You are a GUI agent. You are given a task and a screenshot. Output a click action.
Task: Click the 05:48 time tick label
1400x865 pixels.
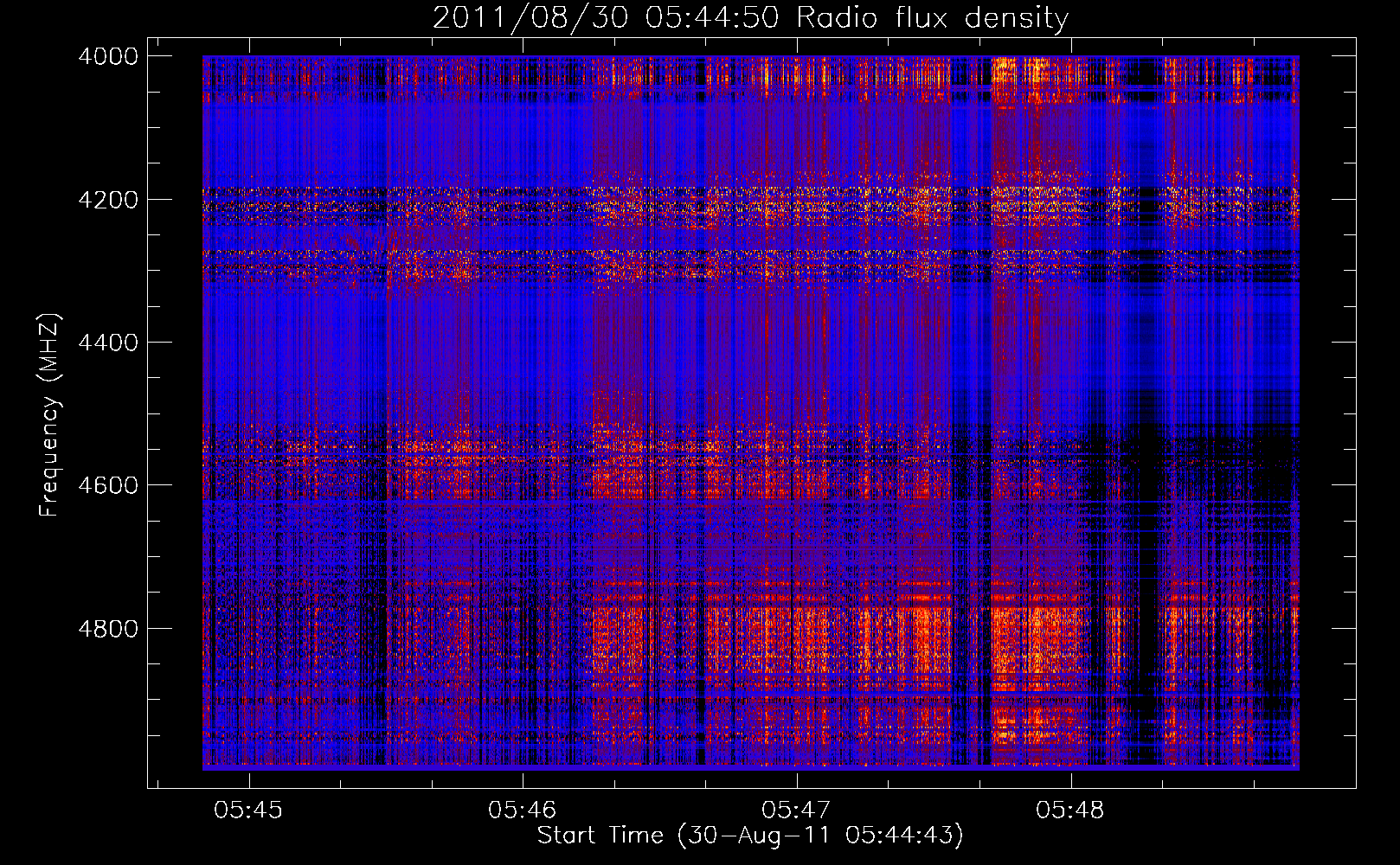click(x=1070, y=810)
